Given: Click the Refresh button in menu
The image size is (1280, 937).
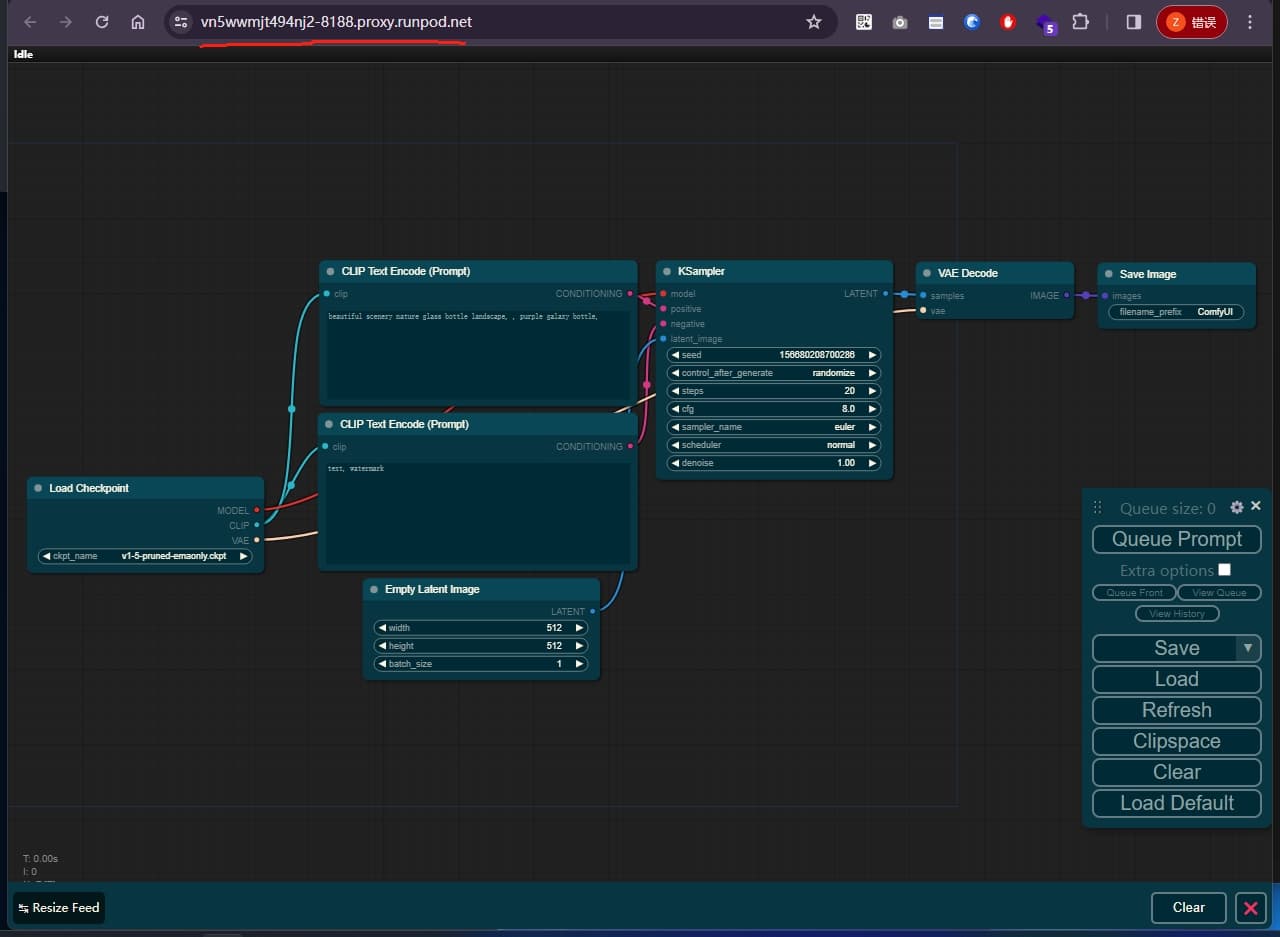Looking at the screenshot, I should coord(1177,710).
